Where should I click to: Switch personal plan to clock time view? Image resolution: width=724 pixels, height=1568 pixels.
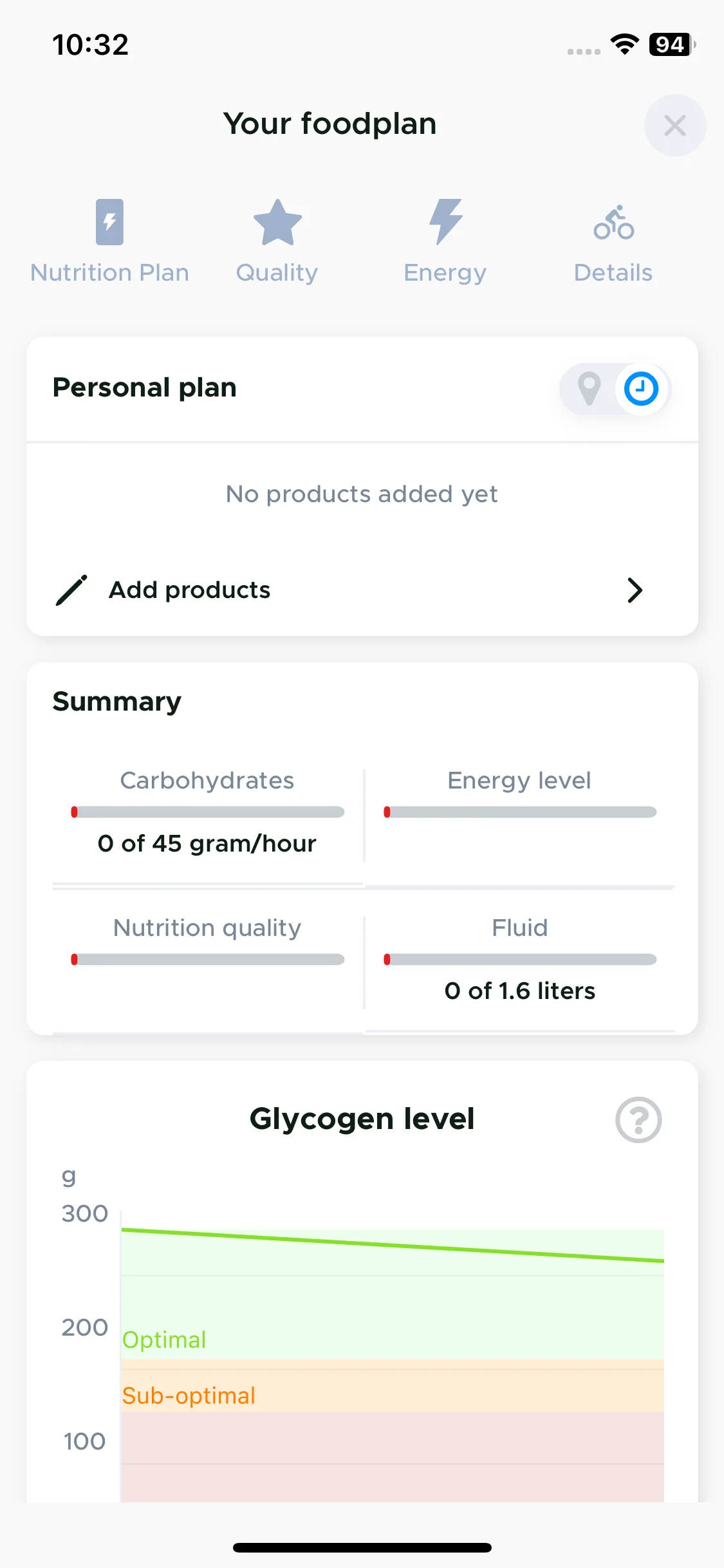641,389
